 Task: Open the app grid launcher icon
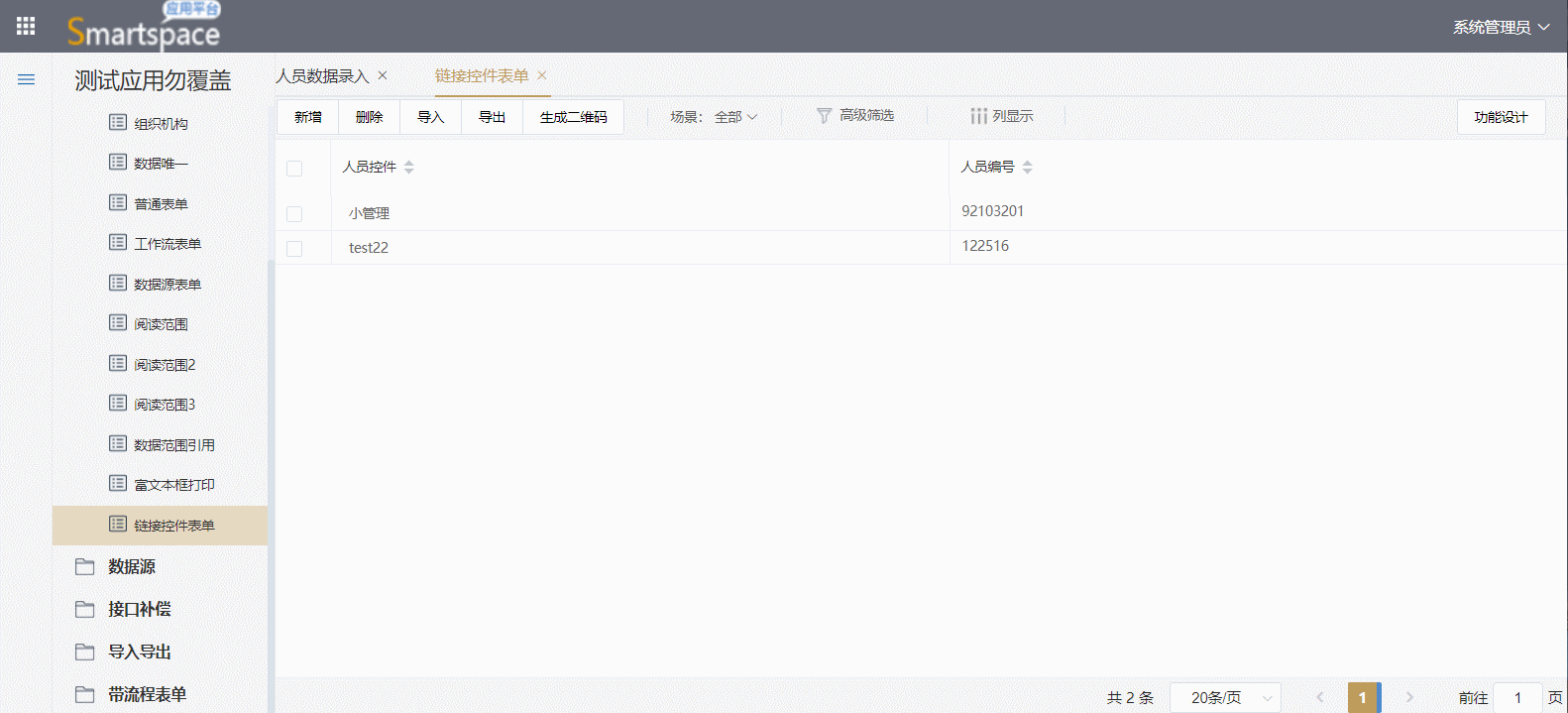[26, 26]
